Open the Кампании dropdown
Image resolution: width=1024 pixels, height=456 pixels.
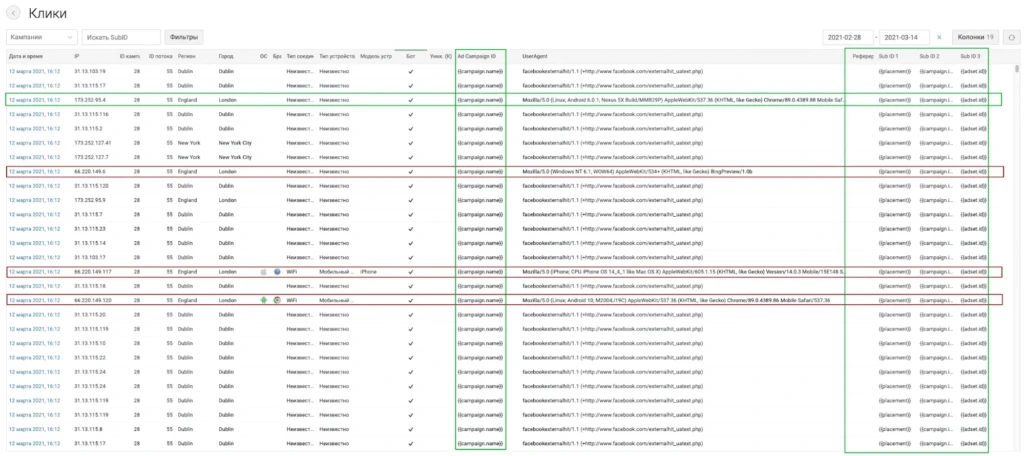[42, 37]
